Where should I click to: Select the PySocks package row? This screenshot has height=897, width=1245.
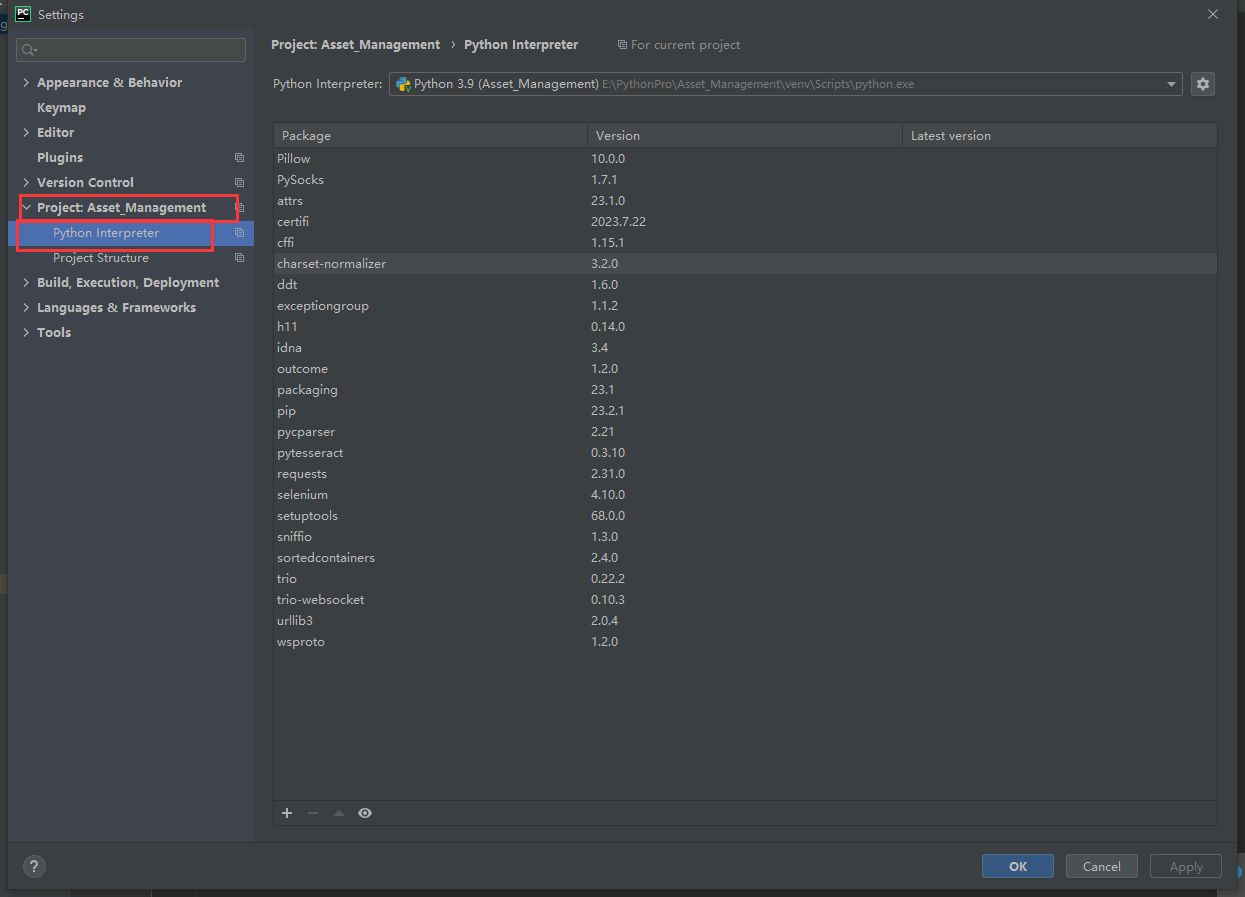745,180
